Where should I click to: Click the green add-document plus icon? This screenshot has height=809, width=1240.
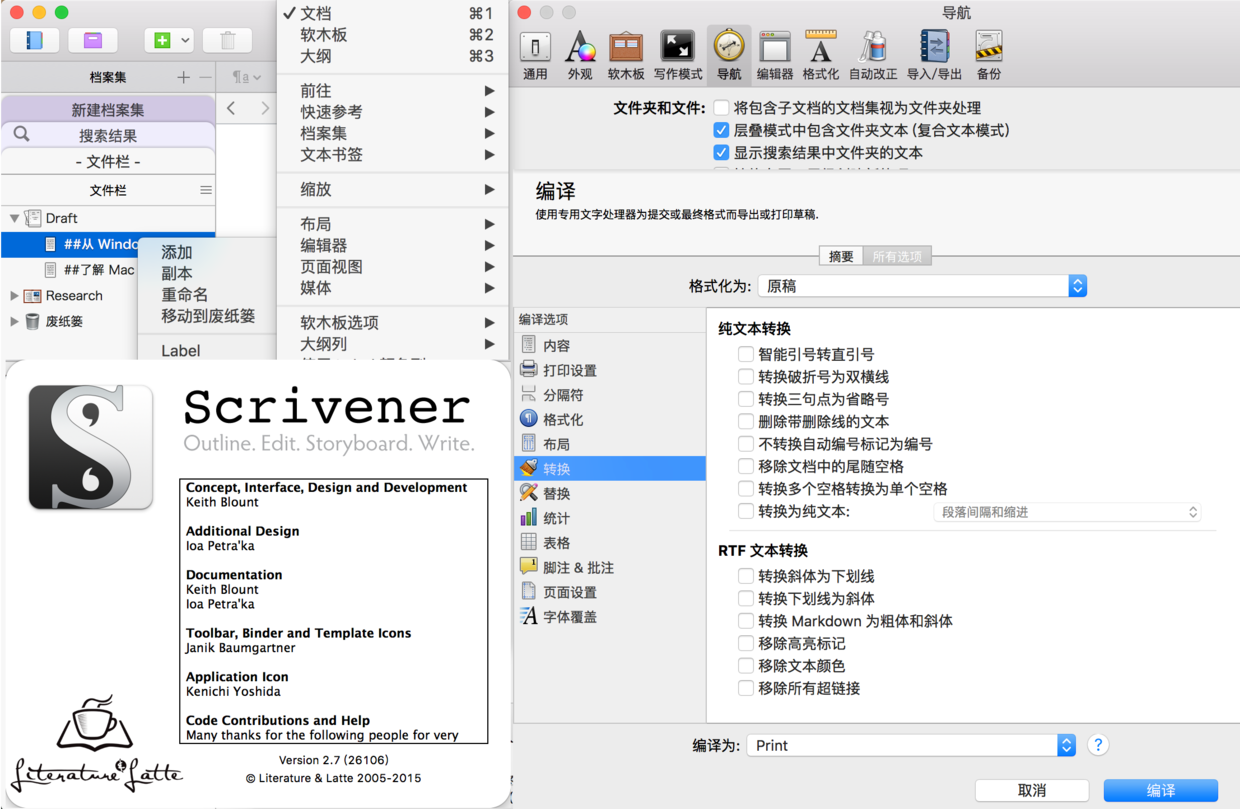pos(162,40)
